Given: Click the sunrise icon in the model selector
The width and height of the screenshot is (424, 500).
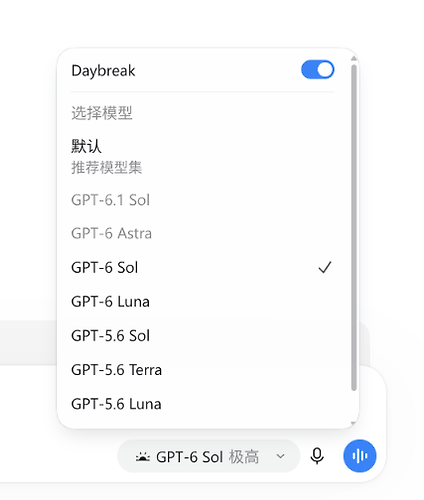Looking at the screenshot, I should [143, 456].
